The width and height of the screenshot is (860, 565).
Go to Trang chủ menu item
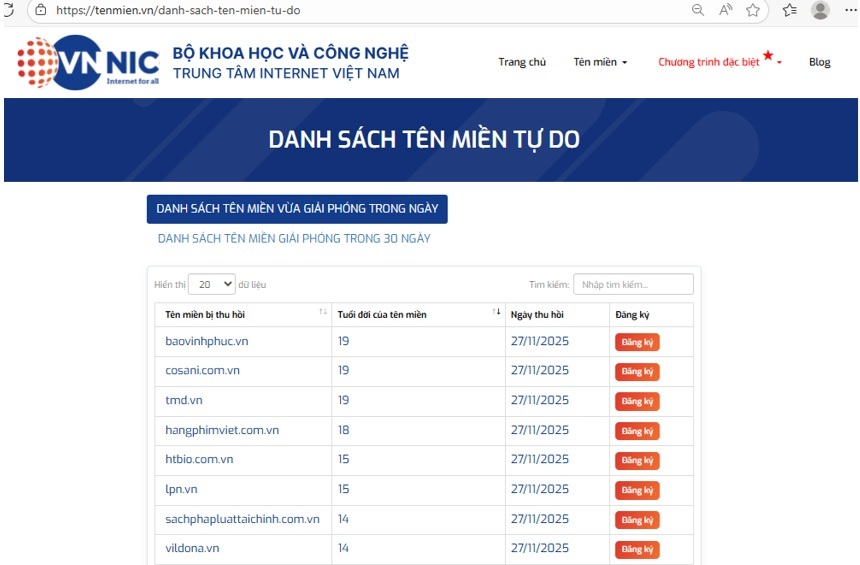[x=522, y=62]
